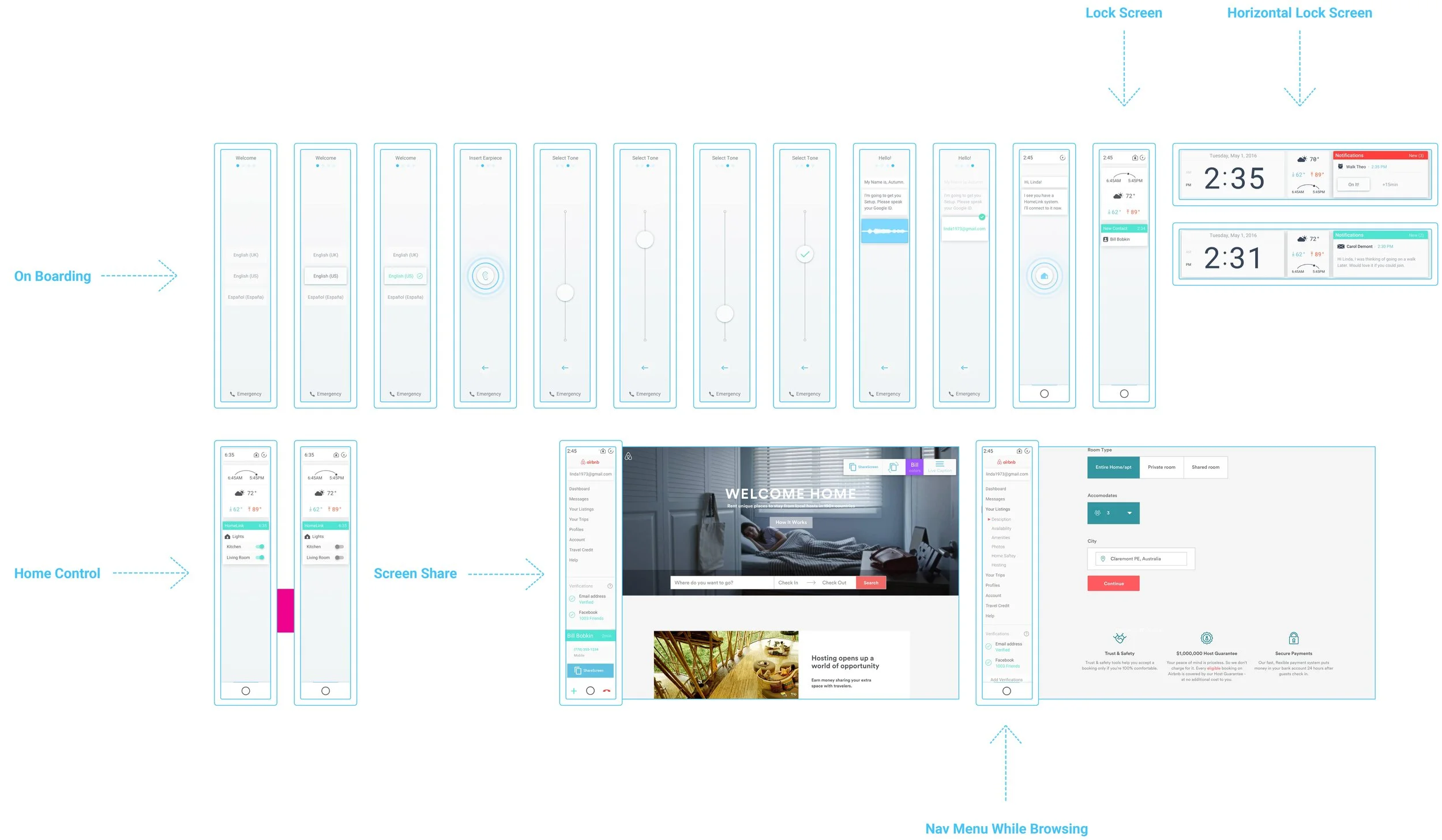The width and height of the screenshot is (1442, 840).
Task: Turn on the switched-off Kitchen light toggle
Action: click(339, 547)
